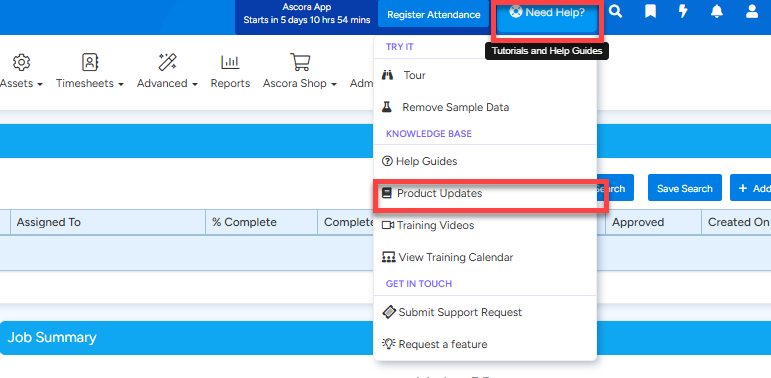Click the TRY IT section label
This screenshot has height=378, width=771.
coord(400,47)
